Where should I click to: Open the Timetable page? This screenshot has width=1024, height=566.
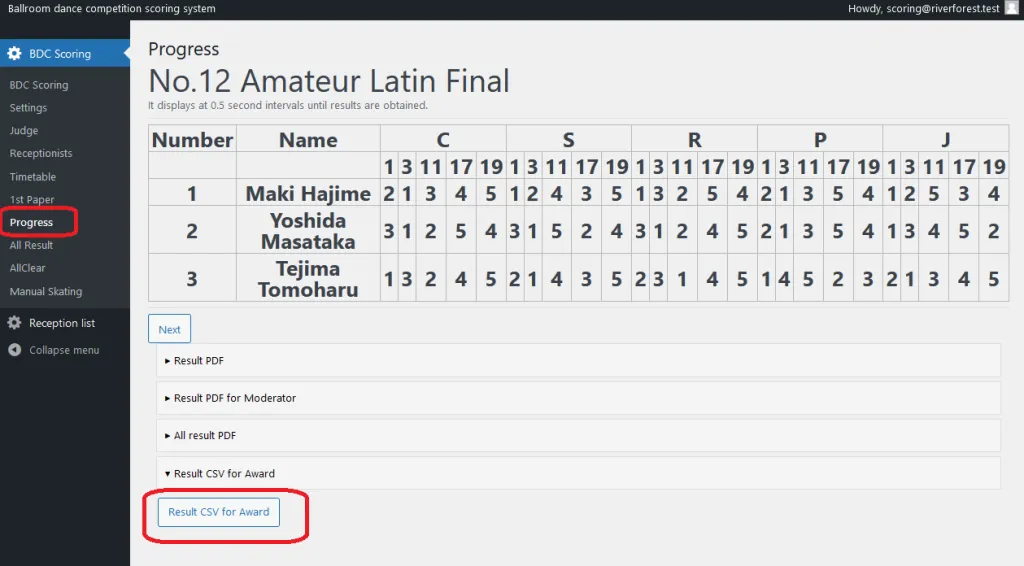[x=33, y=177]
